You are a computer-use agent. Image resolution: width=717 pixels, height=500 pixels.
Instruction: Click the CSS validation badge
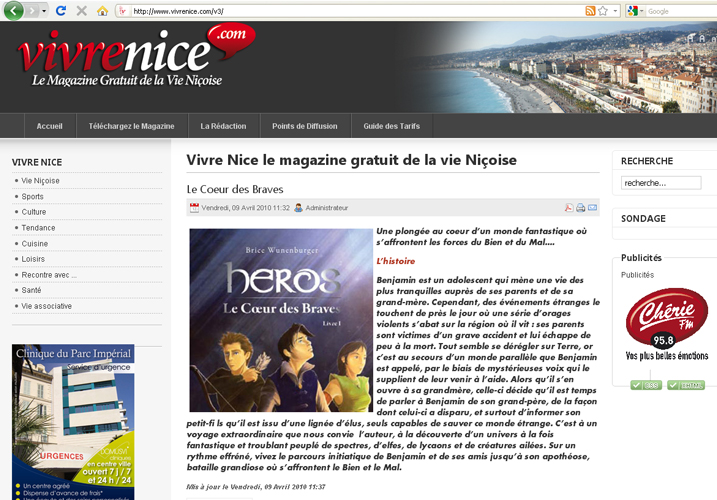(x=646, y=385)
